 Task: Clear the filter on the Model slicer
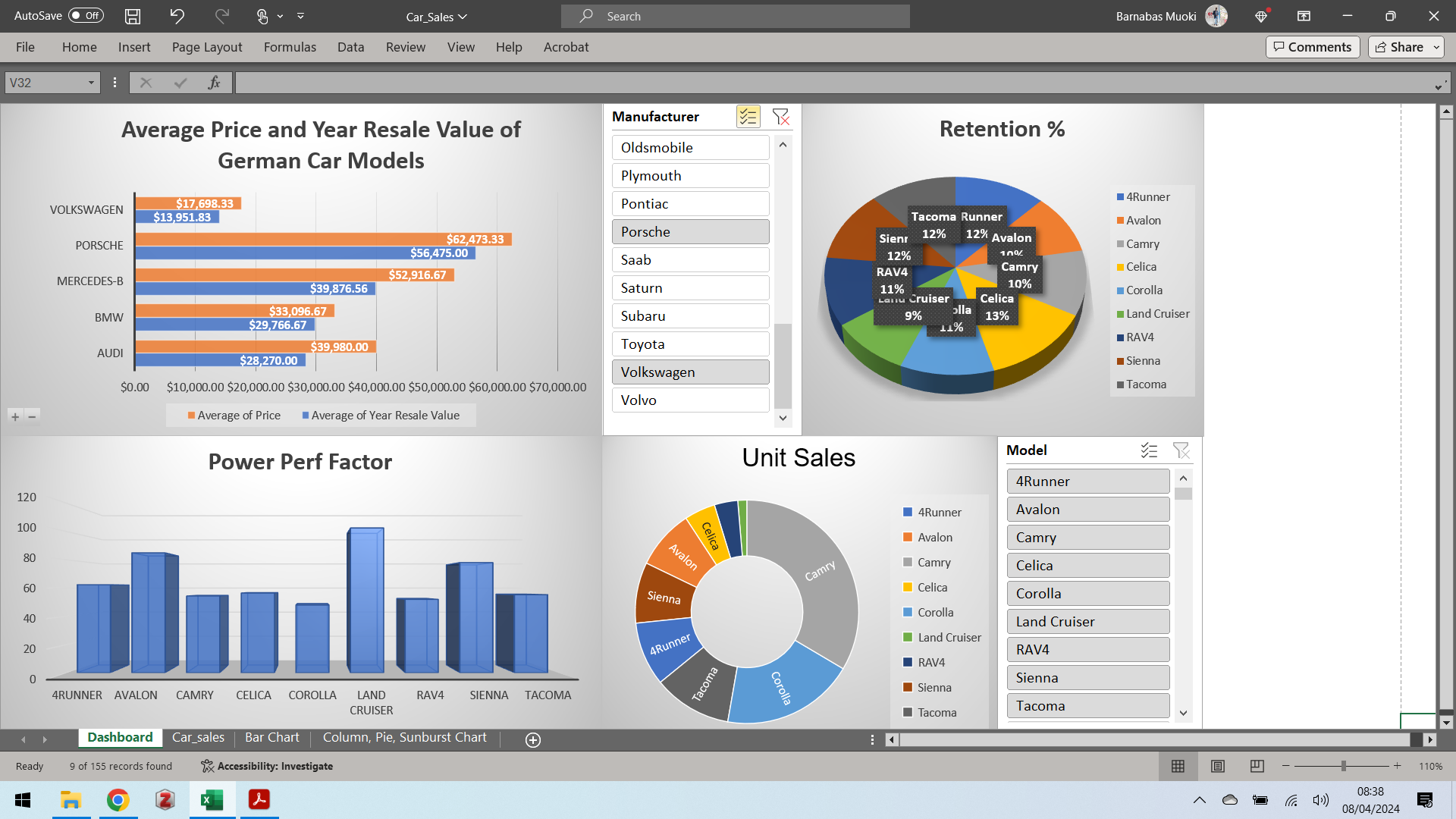[1182, 450]
